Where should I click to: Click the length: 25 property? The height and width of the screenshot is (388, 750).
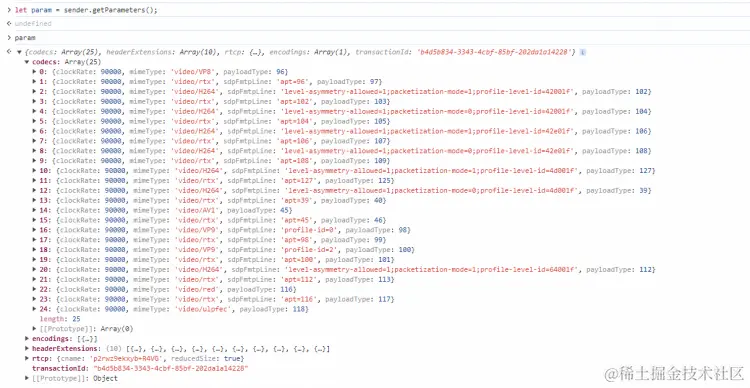pos(60,319)
